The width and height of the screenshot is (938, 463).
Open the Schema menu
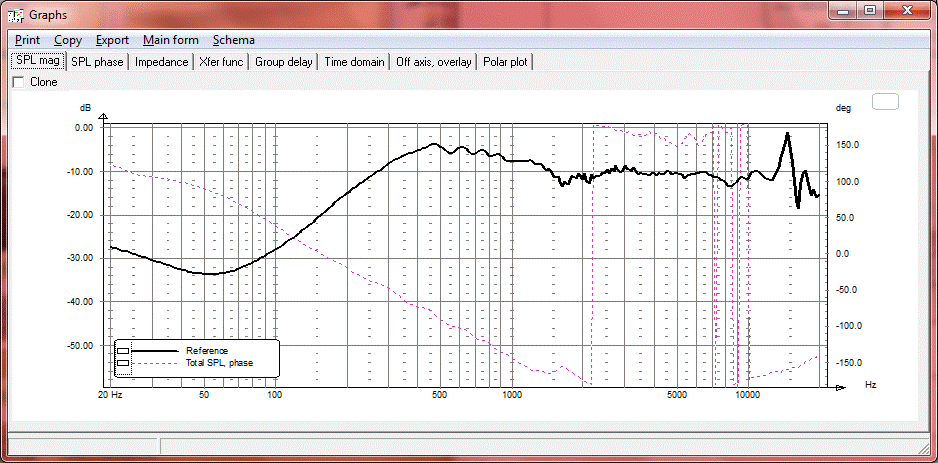coord(233,40)
